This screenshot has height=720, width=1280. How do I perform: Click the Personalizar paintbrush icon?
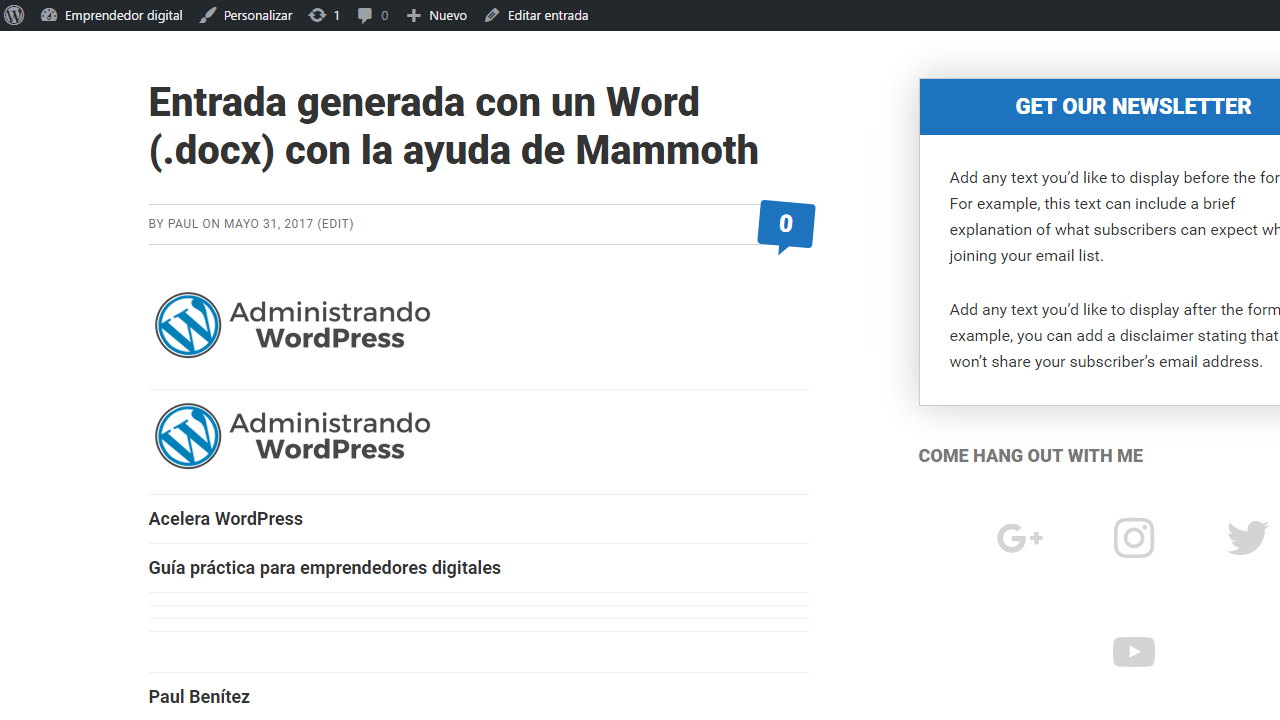tap(208, 15)
